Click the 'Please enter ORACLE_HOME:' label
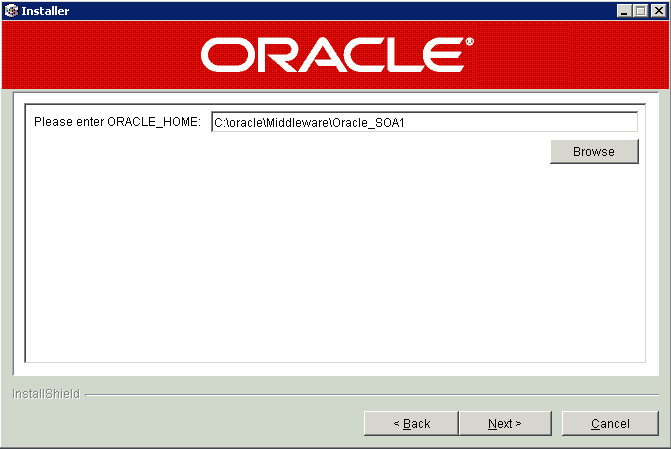Screen dimensions: 671x449 point(117,122)
